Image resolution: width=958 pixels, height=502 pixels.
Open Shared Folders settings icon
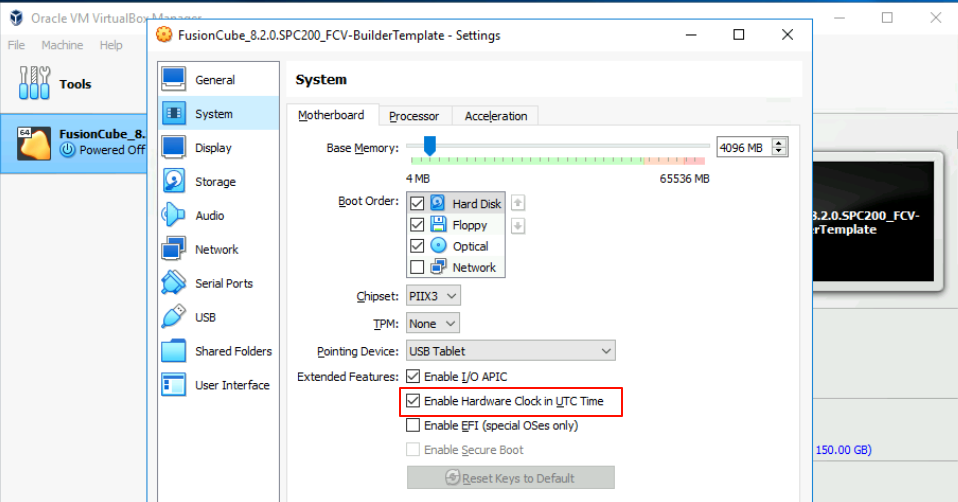(x=174, y=352)
